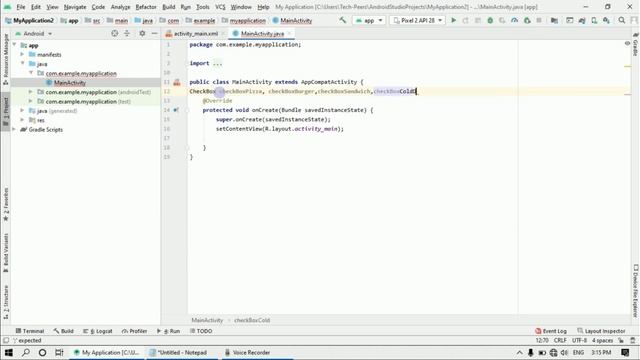Open the Project Structure icon

(554, 20)
